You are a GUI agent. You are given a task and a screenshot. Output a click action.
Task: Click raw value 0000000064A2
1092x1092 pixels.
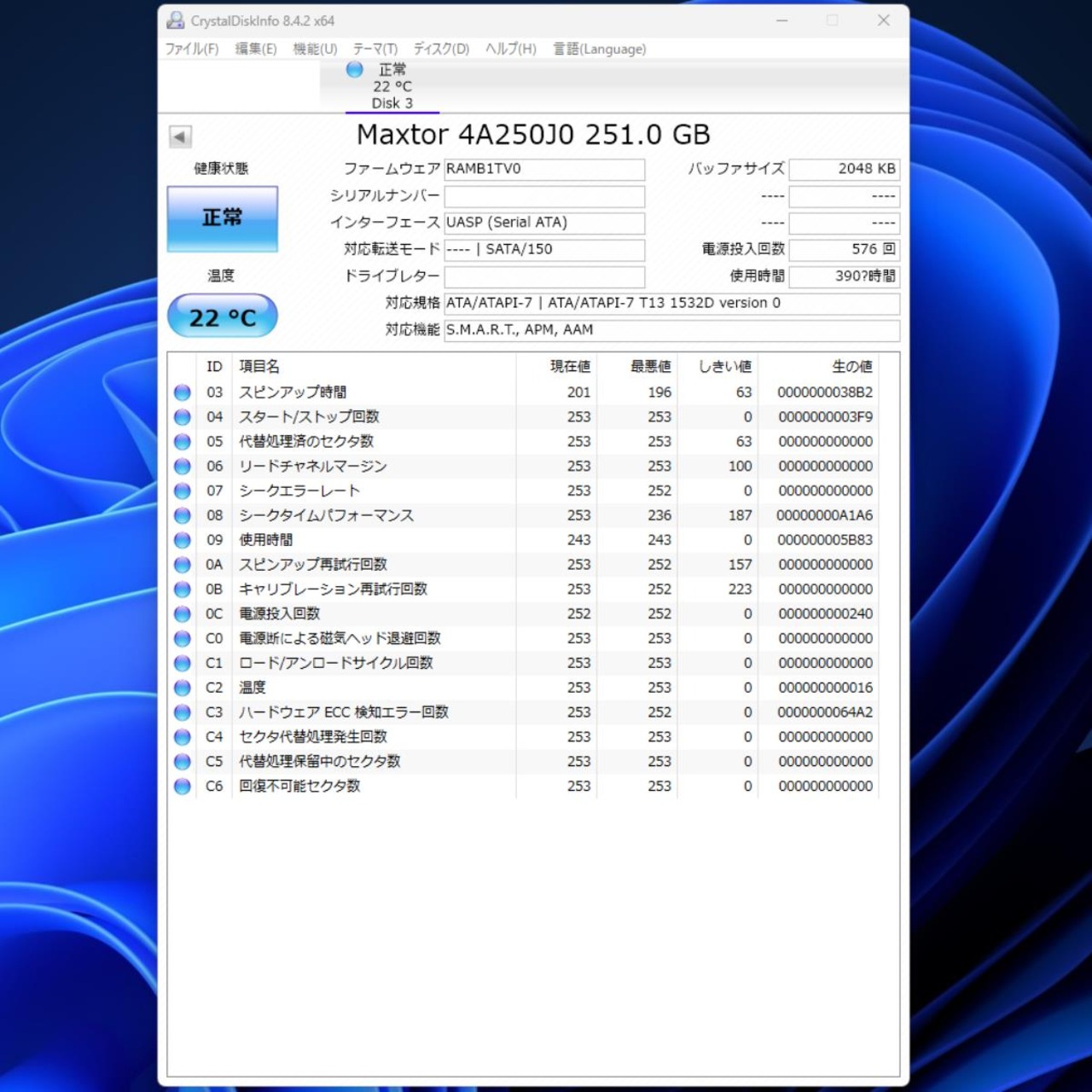tap(825, 712)
